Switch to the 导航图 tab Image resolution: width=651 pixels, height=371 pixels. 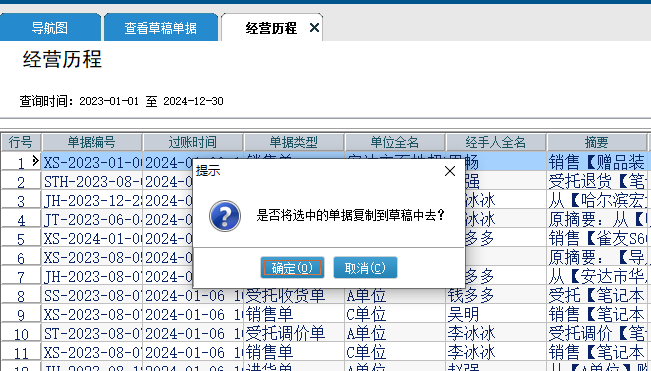click(50, 28)
